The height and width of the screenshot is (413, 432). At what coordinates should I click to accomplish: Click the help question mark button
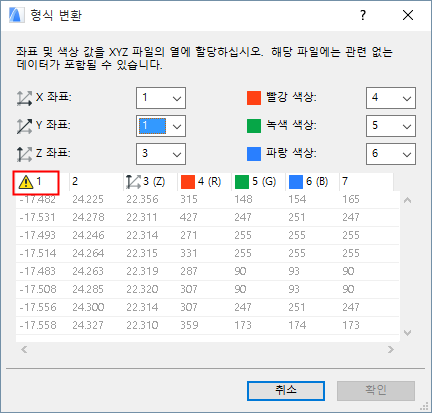click(x=363, y=15)
